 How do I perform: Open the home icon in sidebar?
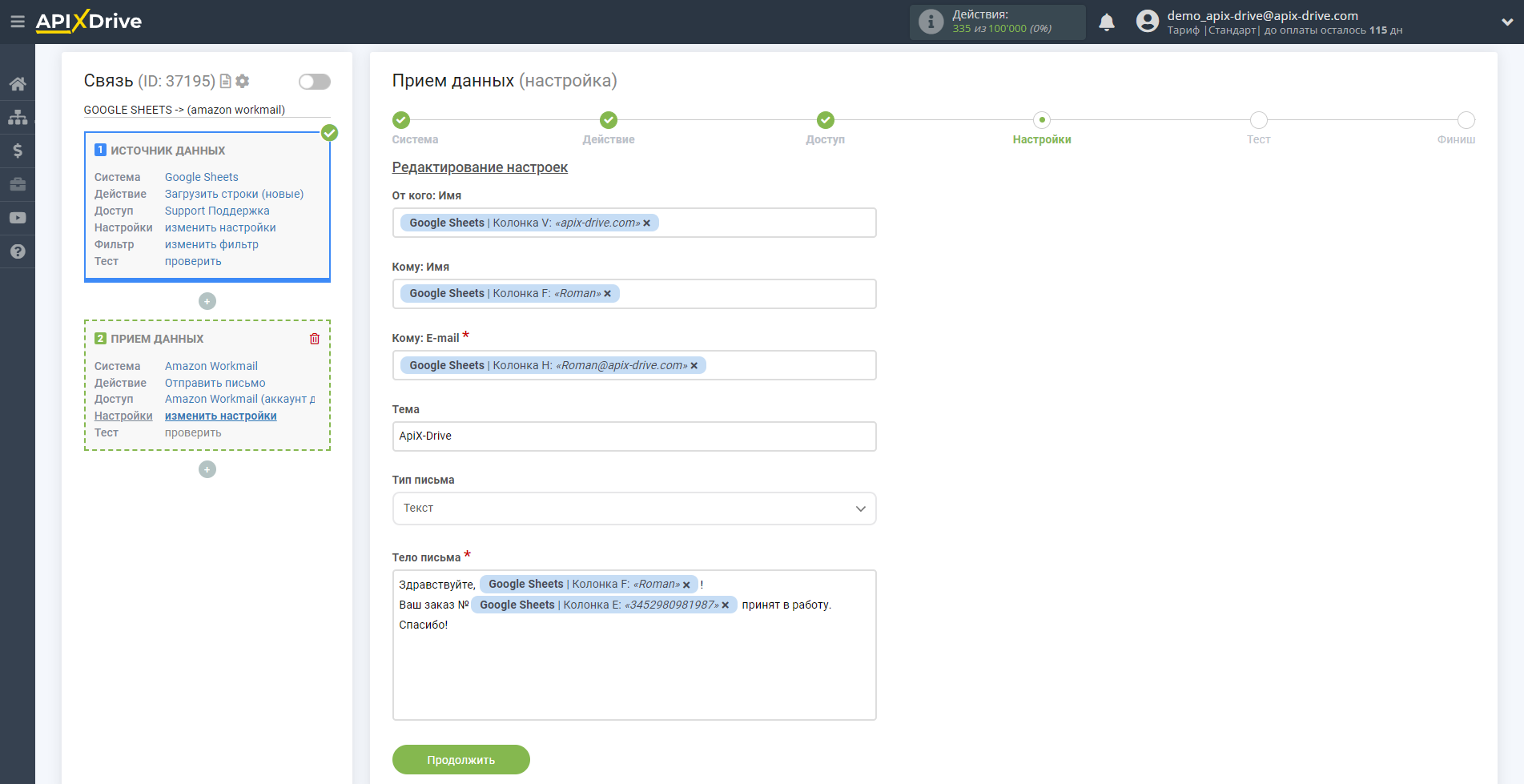(x=18, y=83)
